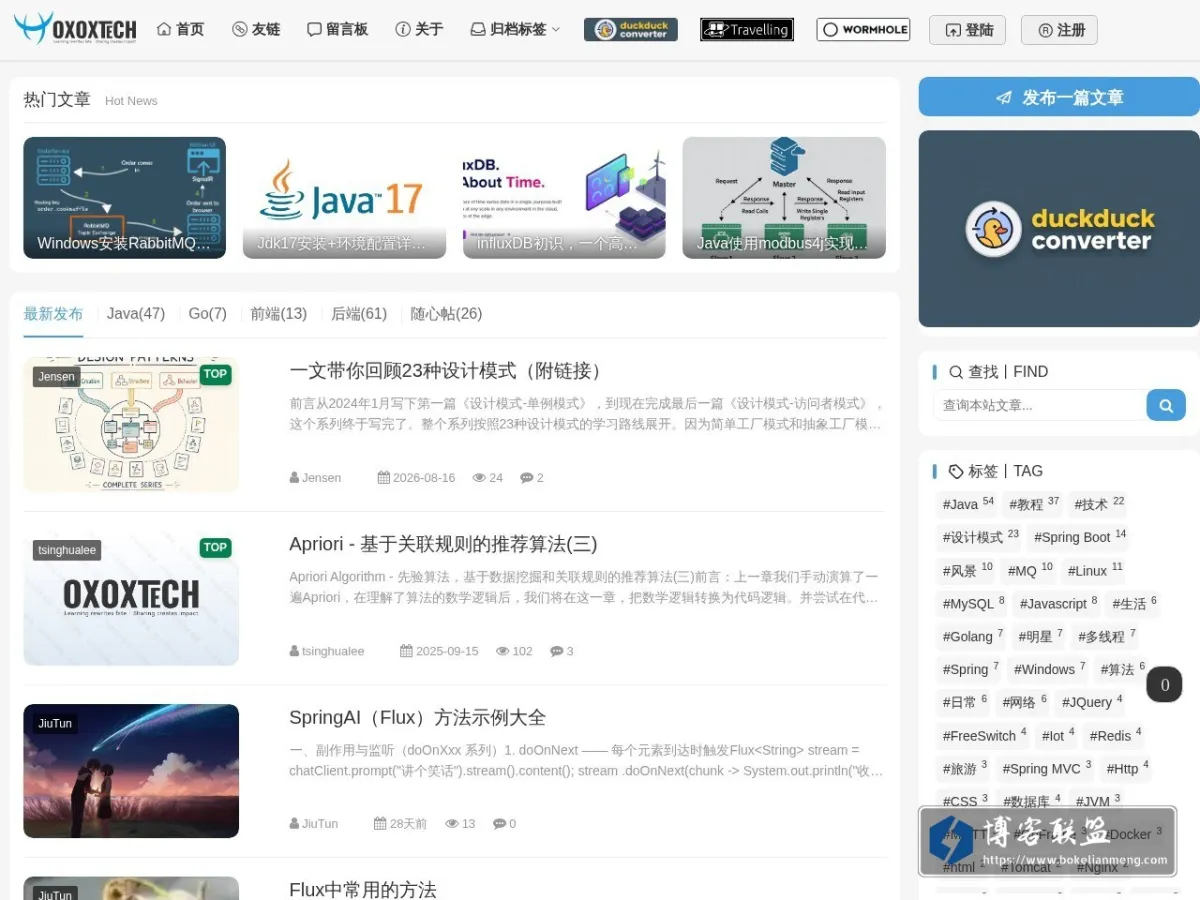This screenshot has width=1200, height=900.
Task: Select the #Javascript tag
Action: point(1058,604)
